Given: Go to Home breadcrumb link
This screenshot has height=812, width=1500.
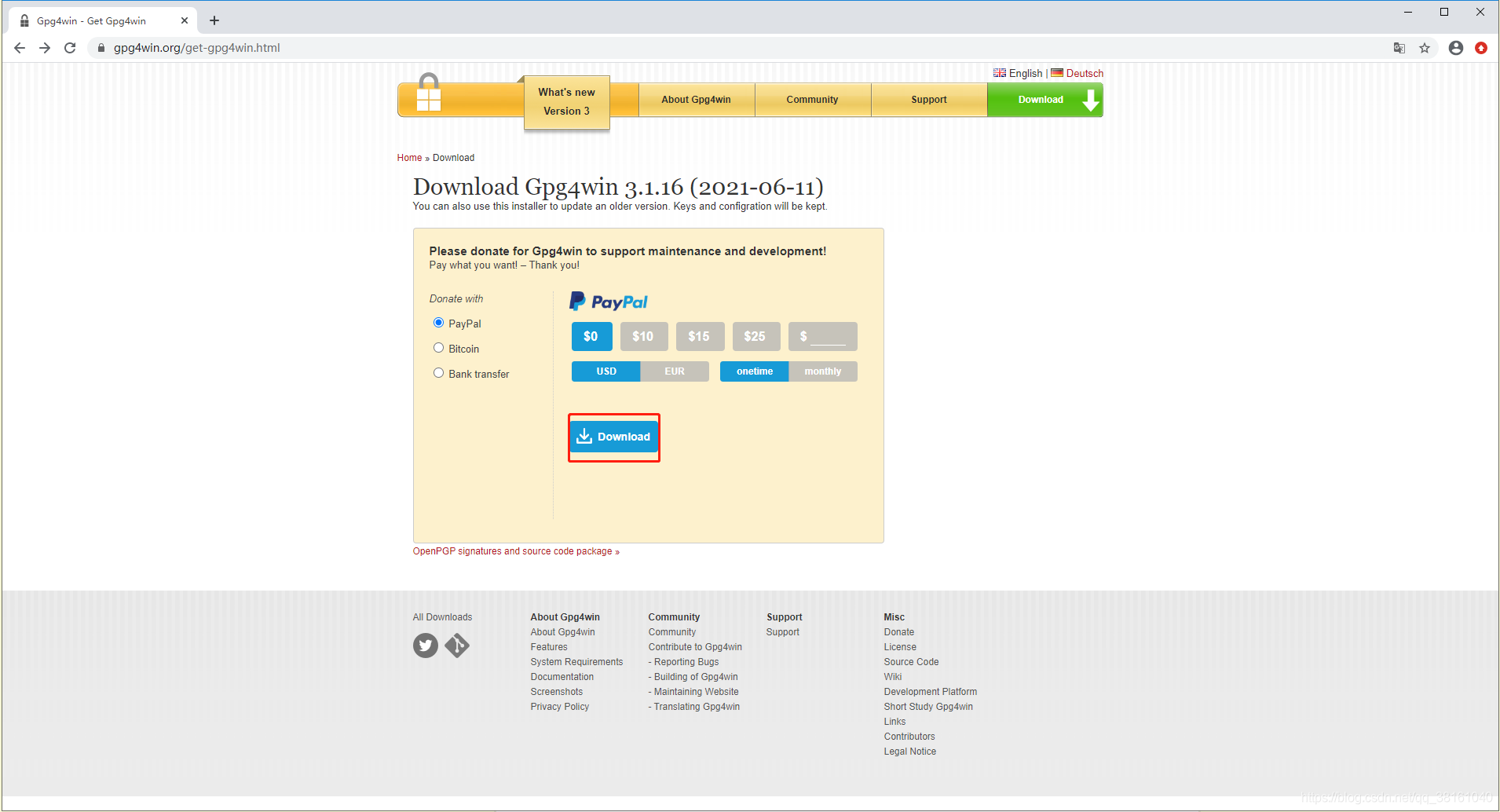Looking at the screenshot, I should 409,158.
